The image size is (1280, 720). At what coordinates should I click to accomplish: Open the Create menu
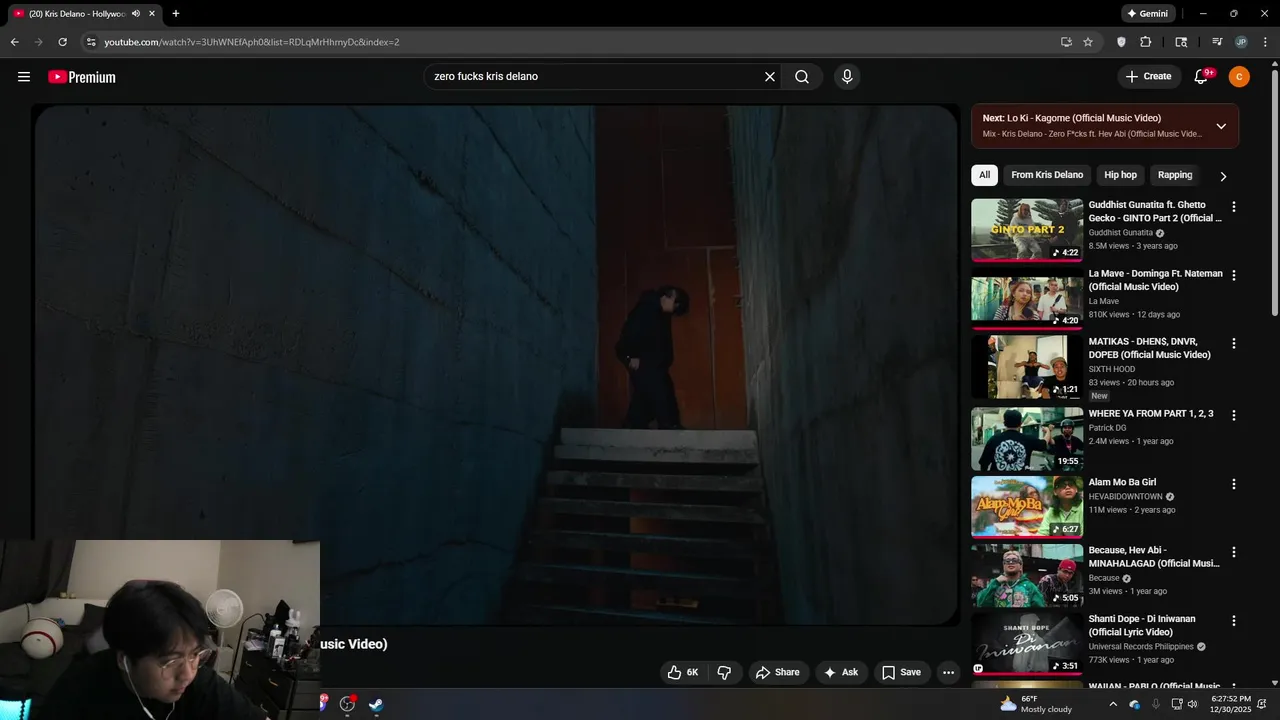click(1148, 77)
